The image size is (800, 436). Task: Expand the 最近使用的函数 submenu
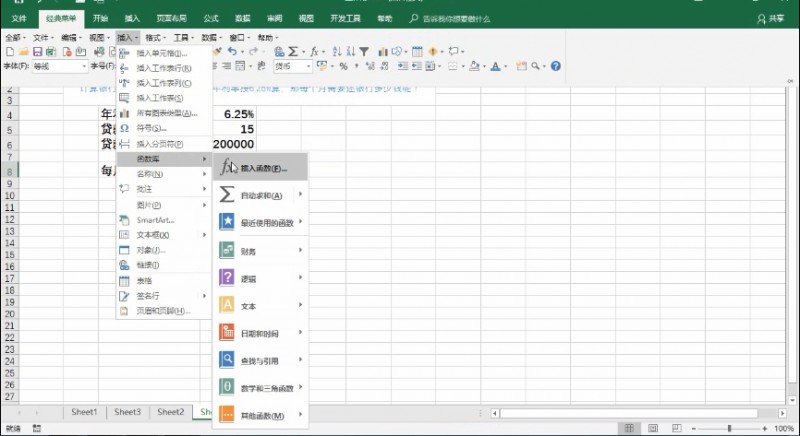pyautogui.click(x=260, y=222)
